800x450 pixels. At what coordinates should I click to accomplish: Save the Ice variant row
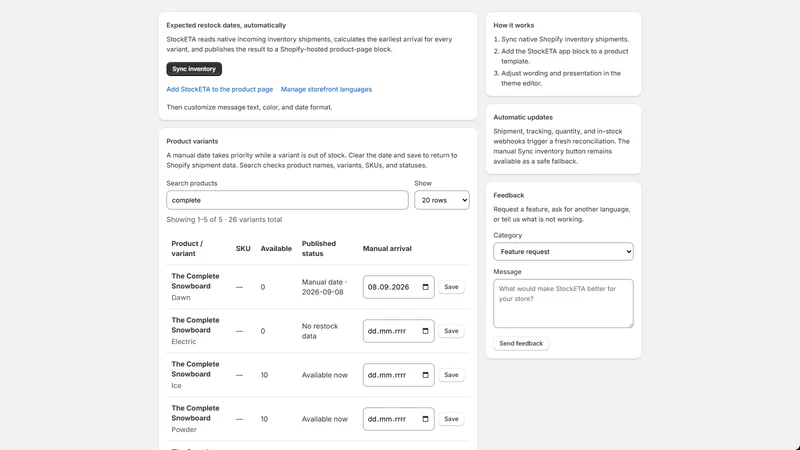(451, 375)
